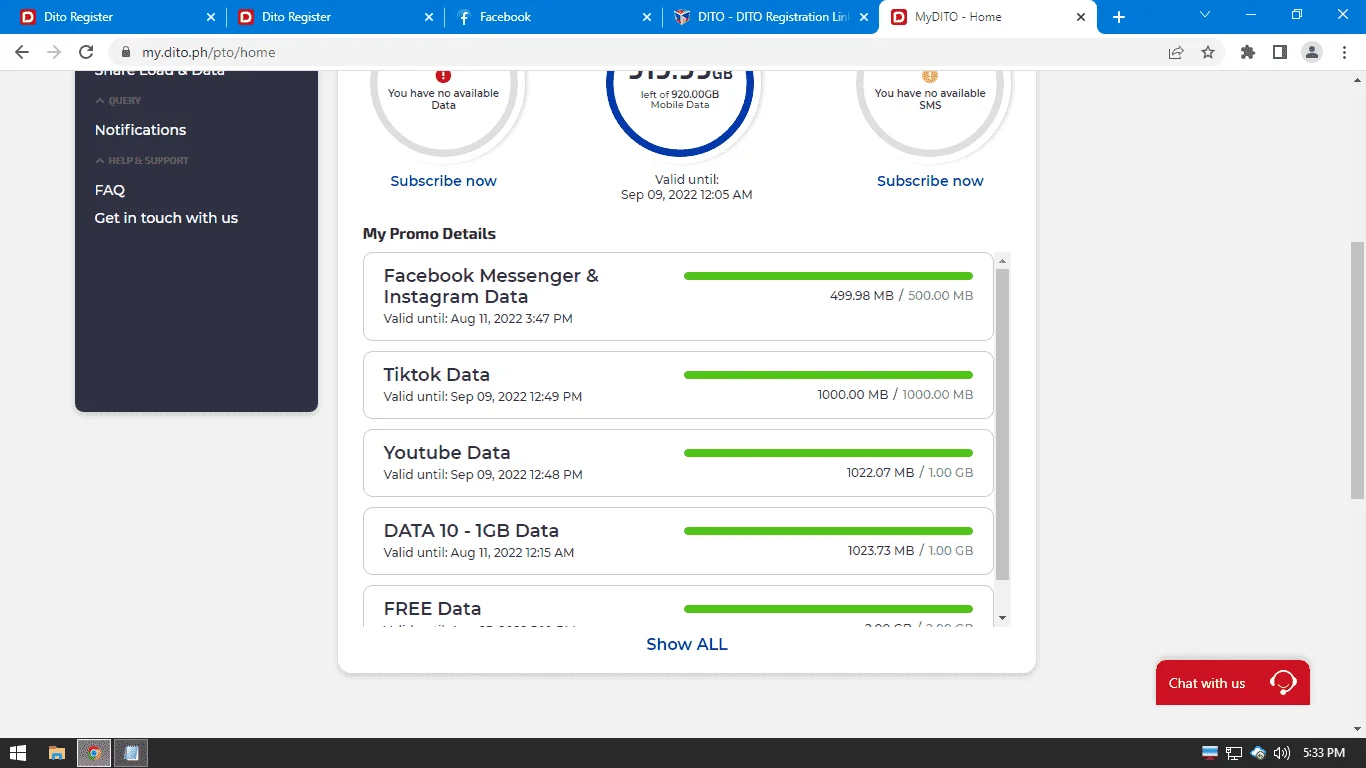The image size is (1366, 768).
Task: Open Get in touch with us
Action: 166,218
